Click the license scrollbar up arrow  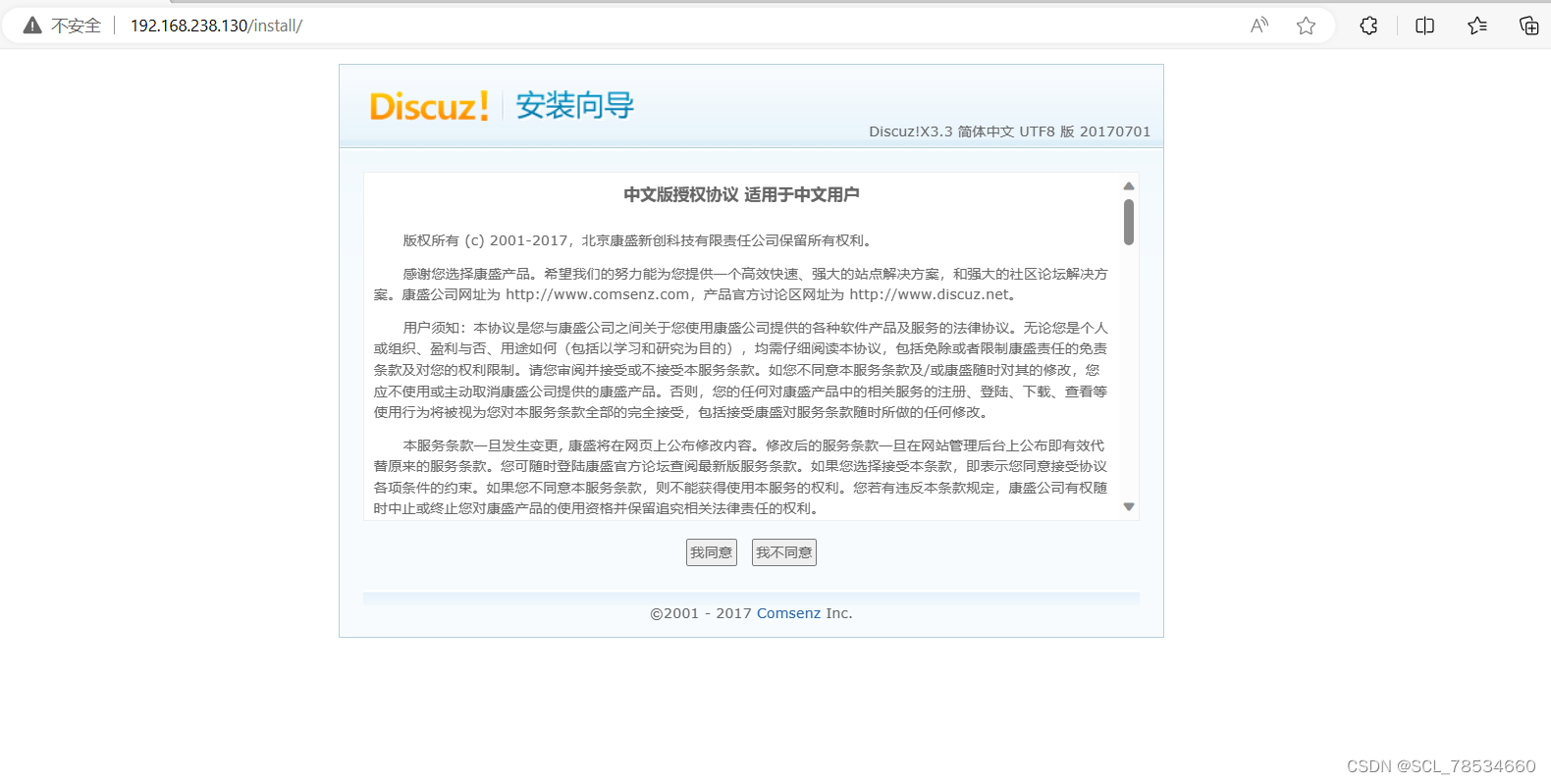[1129, 185]
